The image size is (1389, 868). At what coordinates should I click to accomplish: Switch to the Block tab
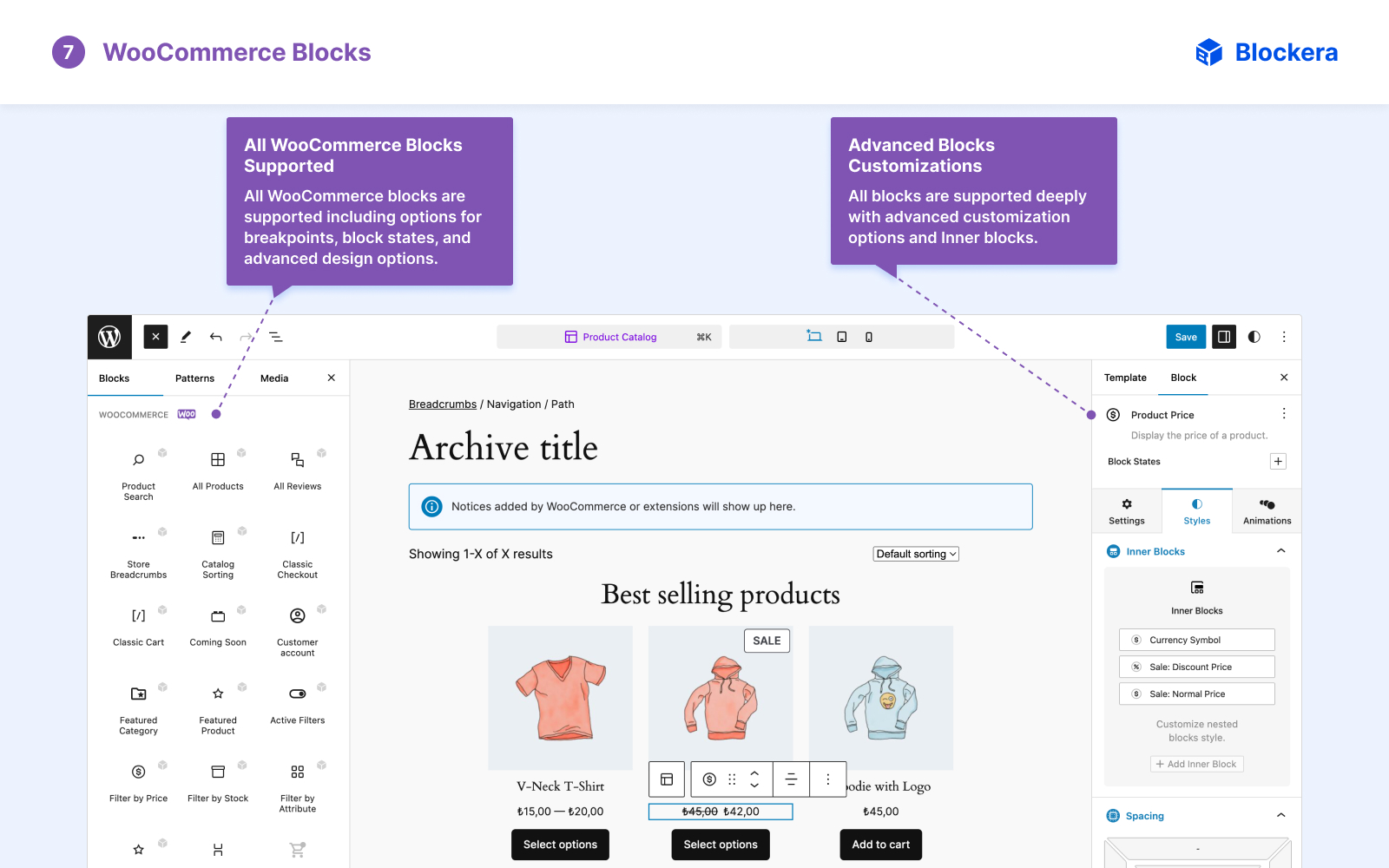coord(1183,378)
